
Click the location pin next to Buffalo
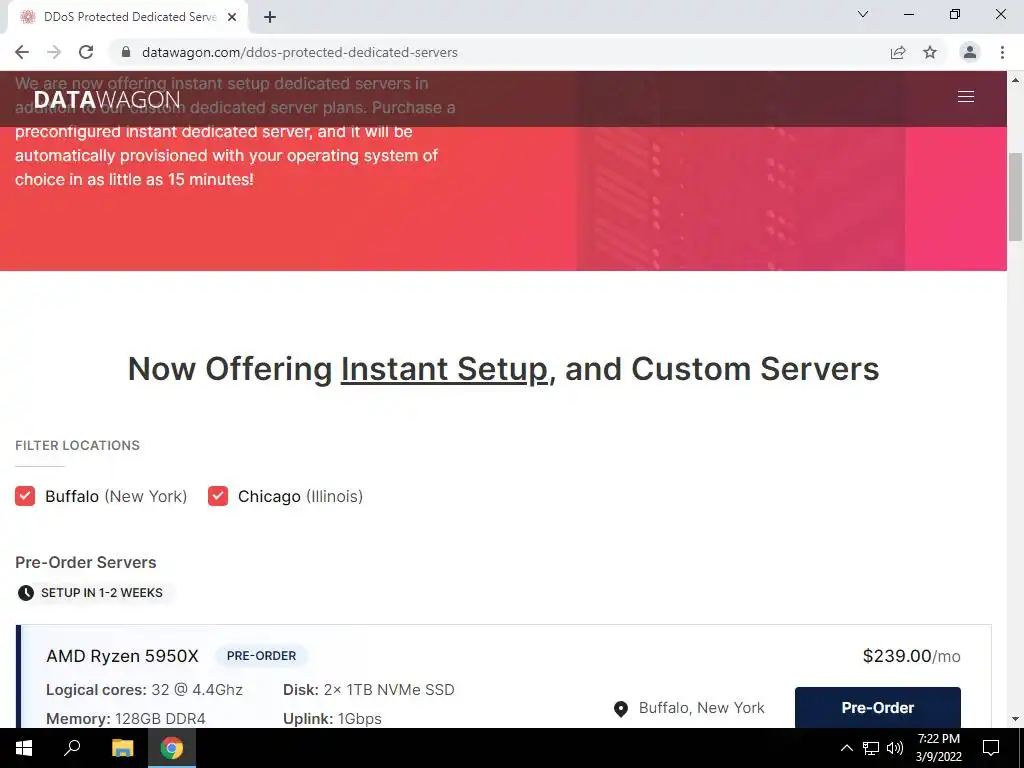pyautogui.click(x=621, y=709)
